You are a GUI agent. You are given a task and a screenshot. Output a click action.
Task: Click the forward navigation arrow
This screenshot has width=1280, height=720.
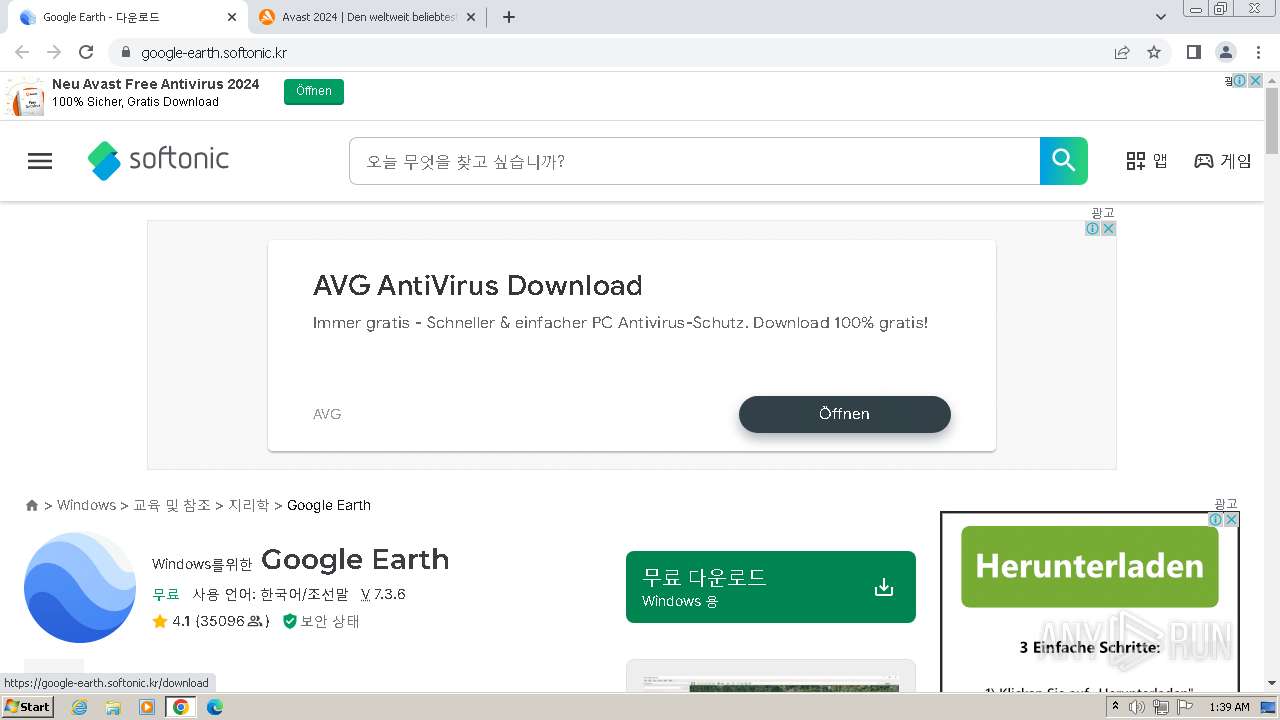[x=54, y=52]
